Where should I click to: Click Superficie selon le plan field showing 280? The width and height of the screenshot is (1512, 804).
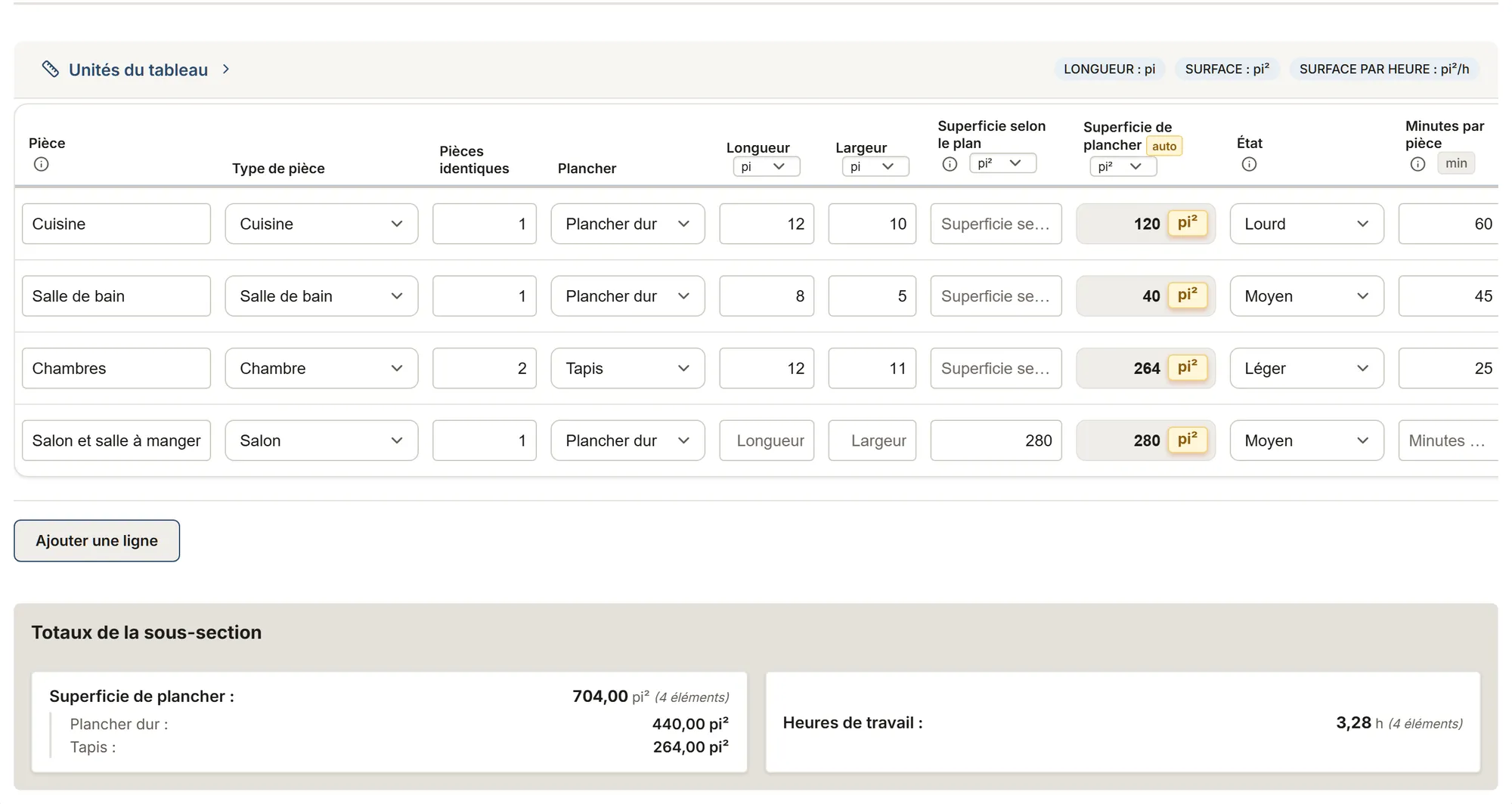(x=996, y=441)
